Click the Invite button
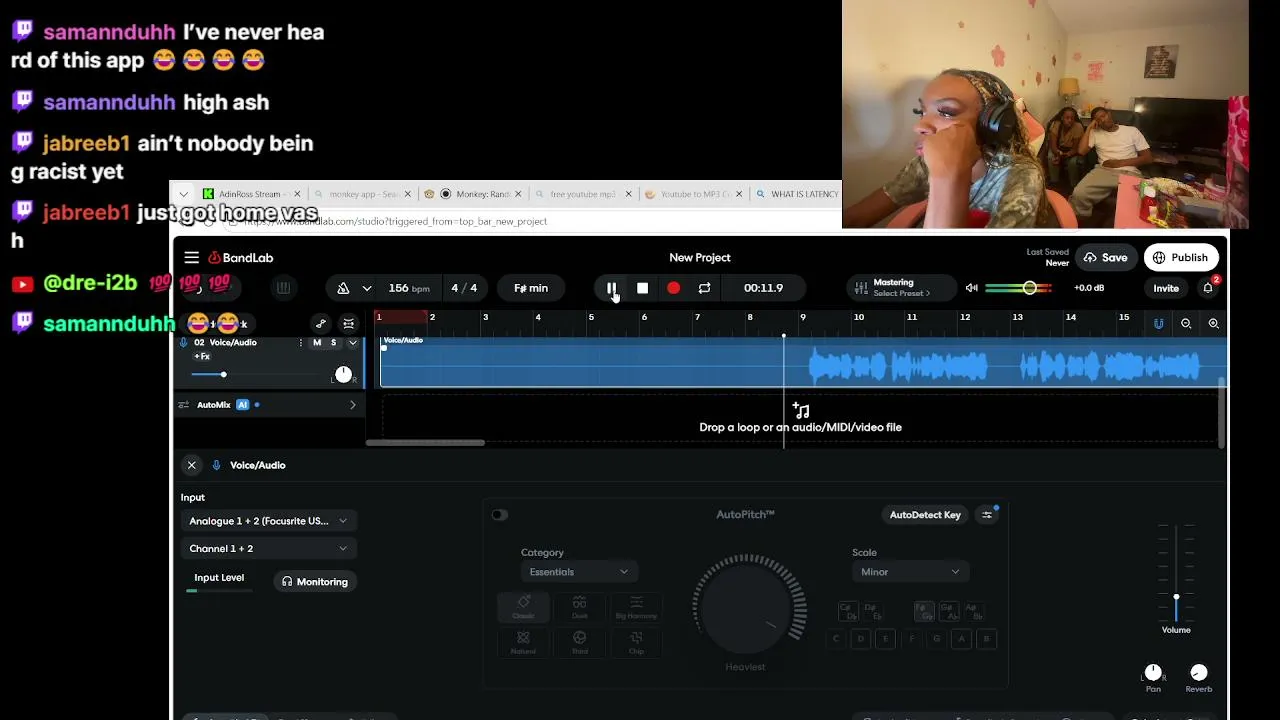This screenshot has height=720, width=1280. [x=1166, y=288]
